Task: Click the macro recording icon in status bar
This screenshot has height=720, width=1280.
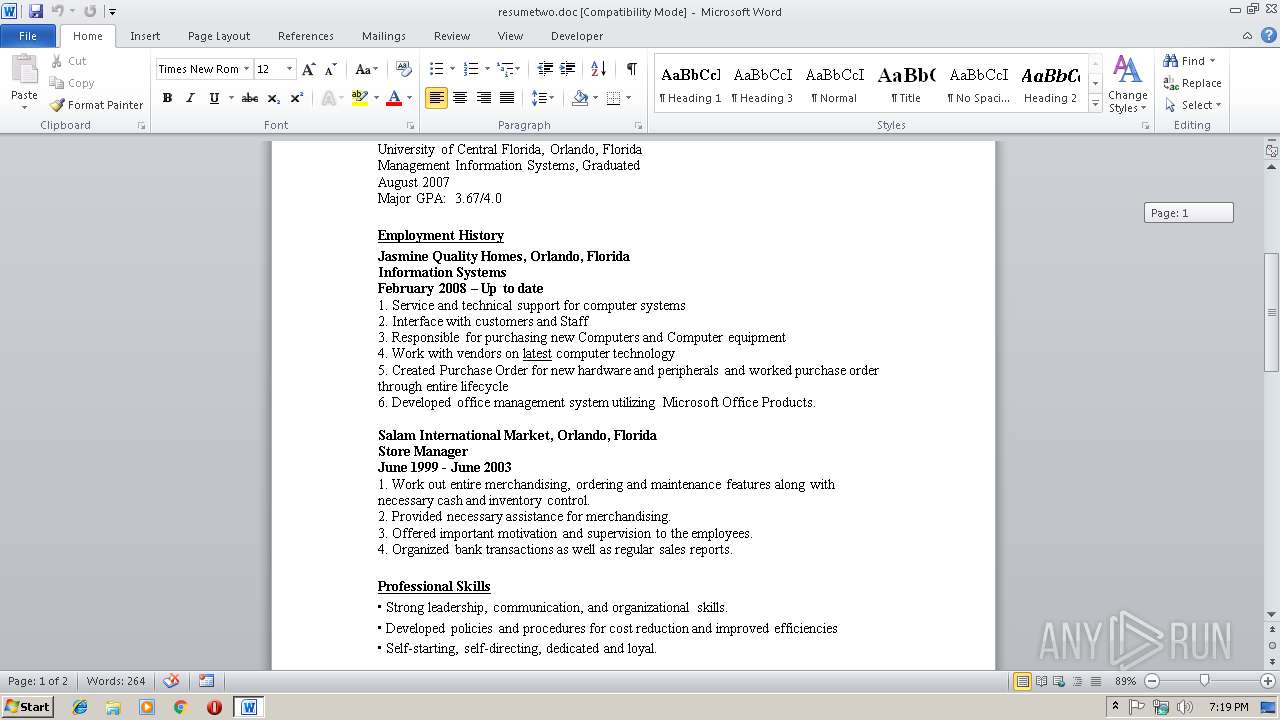Action: (x=206, y=681)
